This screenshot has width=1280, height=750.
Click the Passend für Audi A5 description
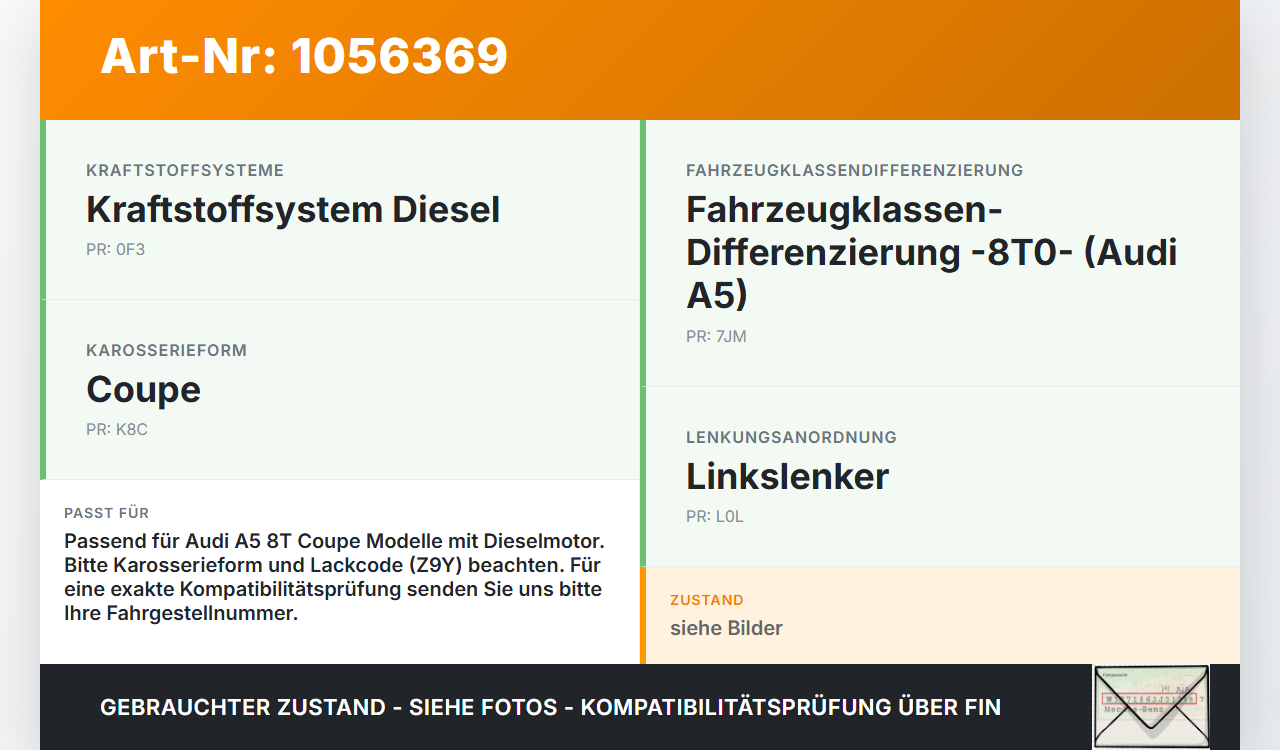point(335,577)
